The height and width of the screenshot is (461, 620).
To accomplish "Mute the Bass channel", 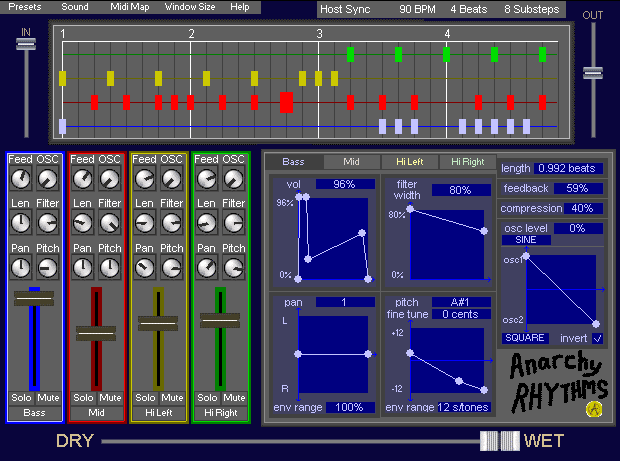I will click(48, 398).
